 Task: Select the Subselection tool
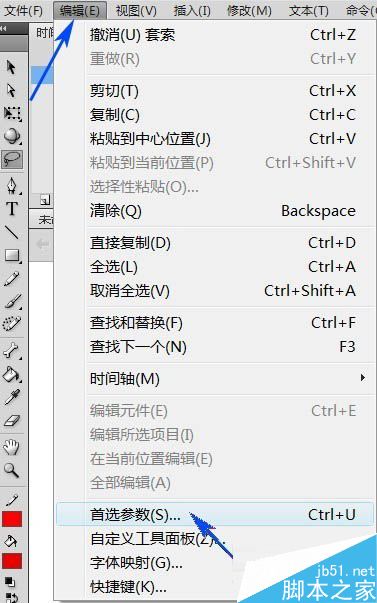point(11,90)
